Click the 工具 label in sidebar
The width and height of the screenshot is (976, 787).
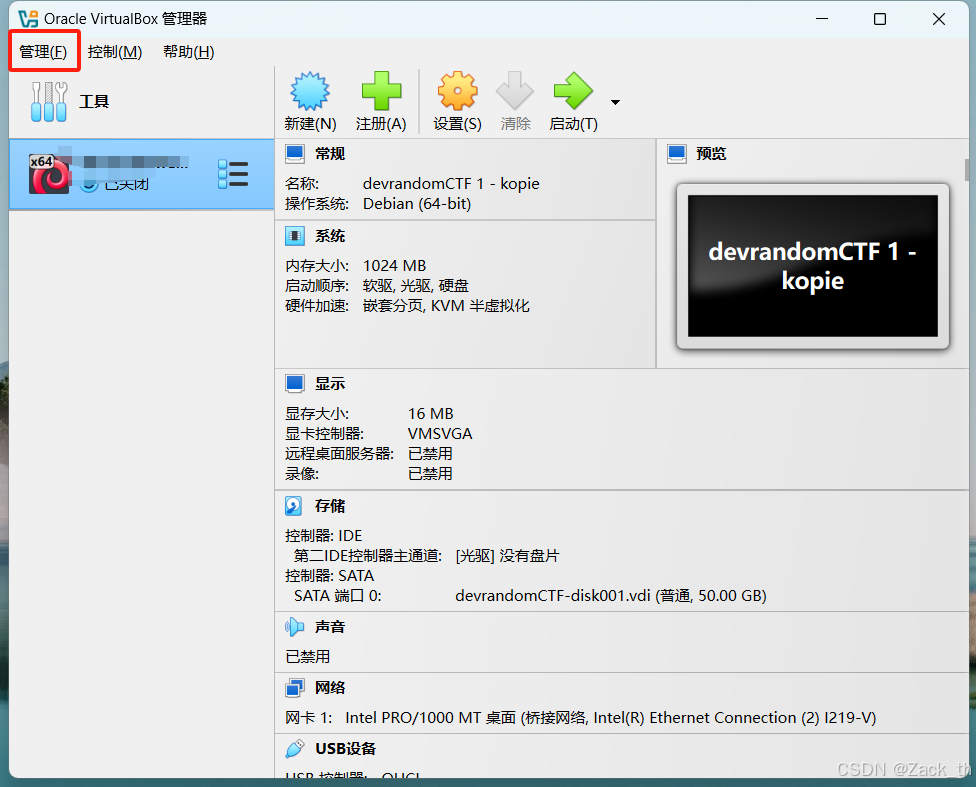pos(94,101)
